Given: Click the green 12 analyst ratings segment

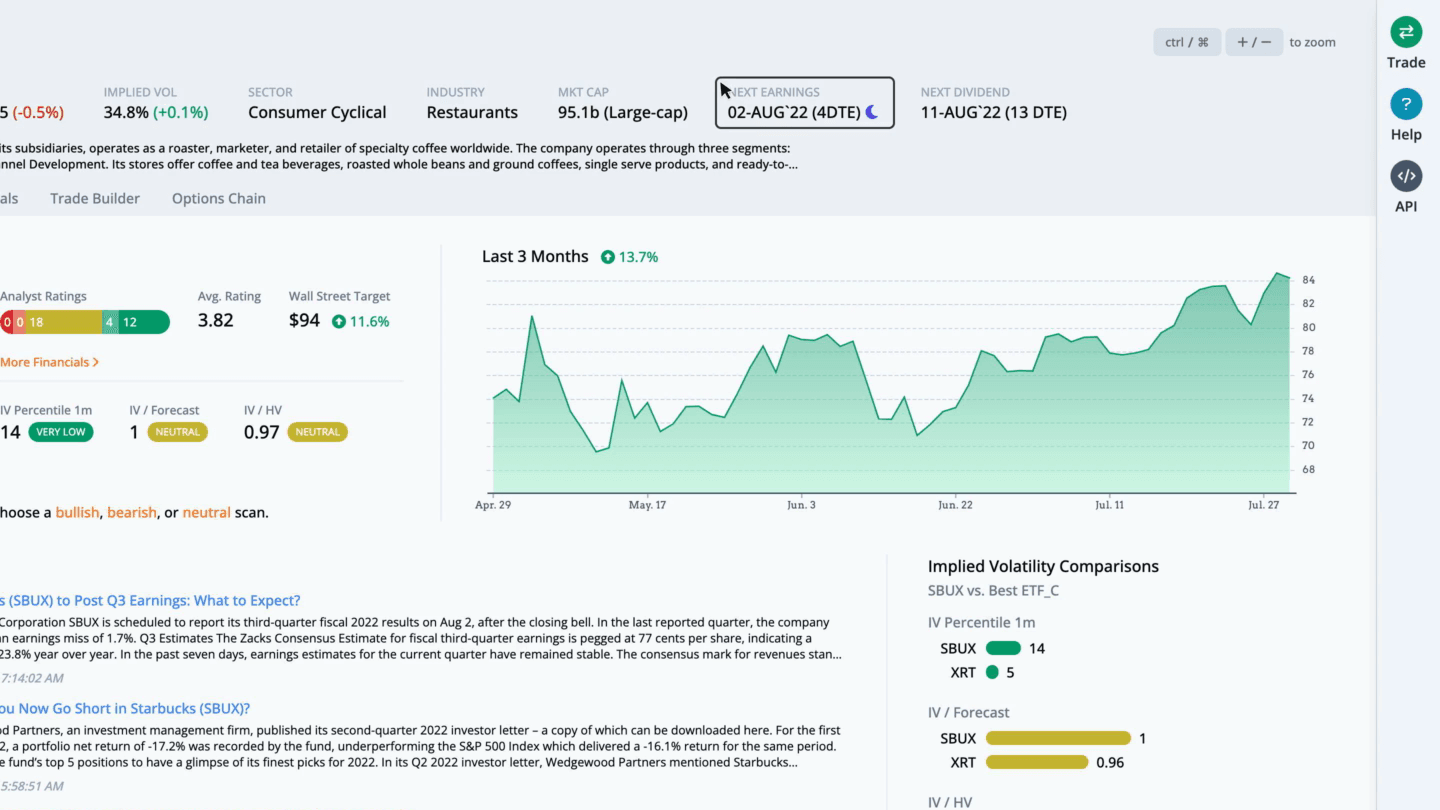Looking at the screenshot, I should click(x=143, y=322).
